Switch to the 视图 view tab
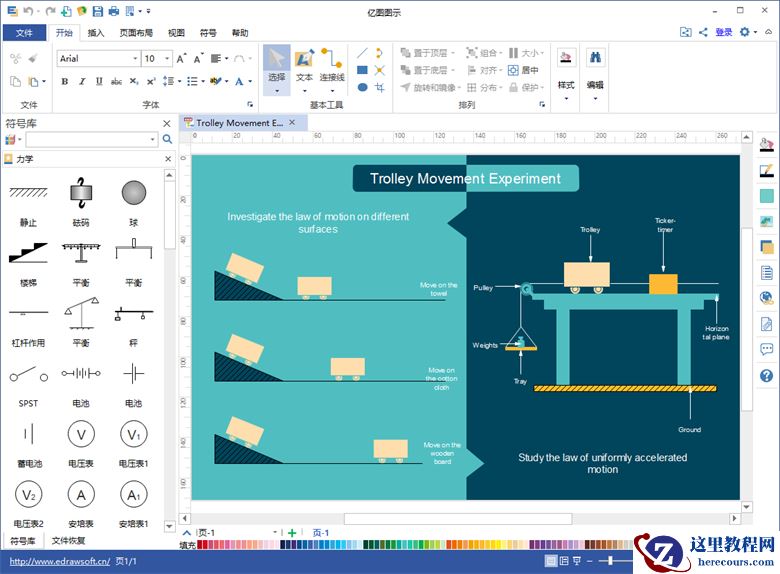780x574 pixels. click(x=176, y=33)
